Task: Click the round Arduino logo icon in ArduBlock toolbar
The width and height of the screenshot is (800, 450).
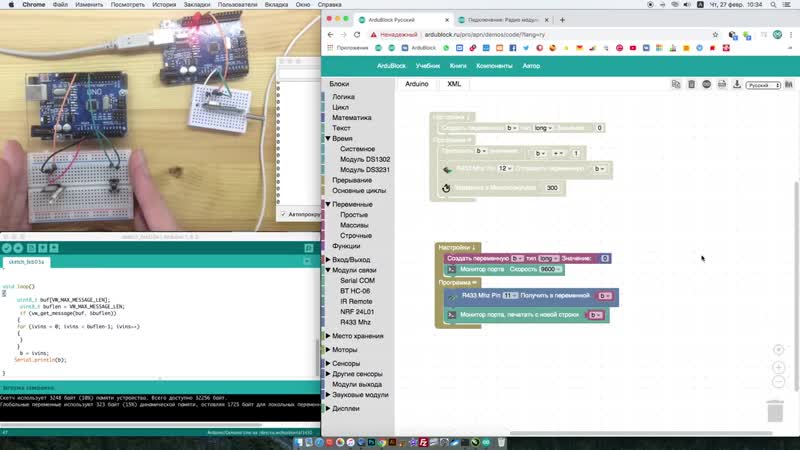Action: coord(707,84)
